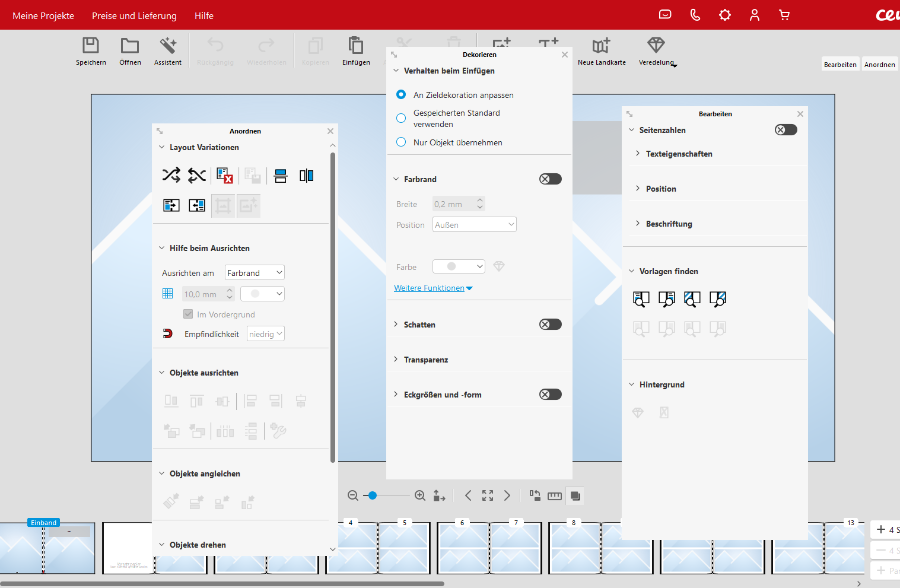Open the shopping cart icon
Screen dimensions: 900x588
click(784, 15)
